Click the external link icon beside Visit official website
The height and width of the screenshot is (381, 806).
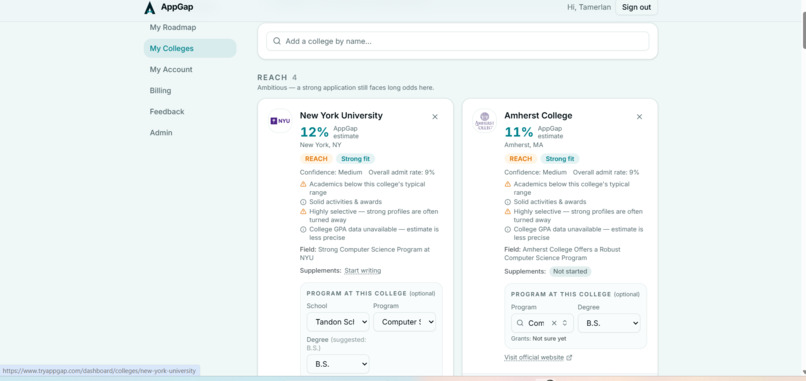(569, 357)
